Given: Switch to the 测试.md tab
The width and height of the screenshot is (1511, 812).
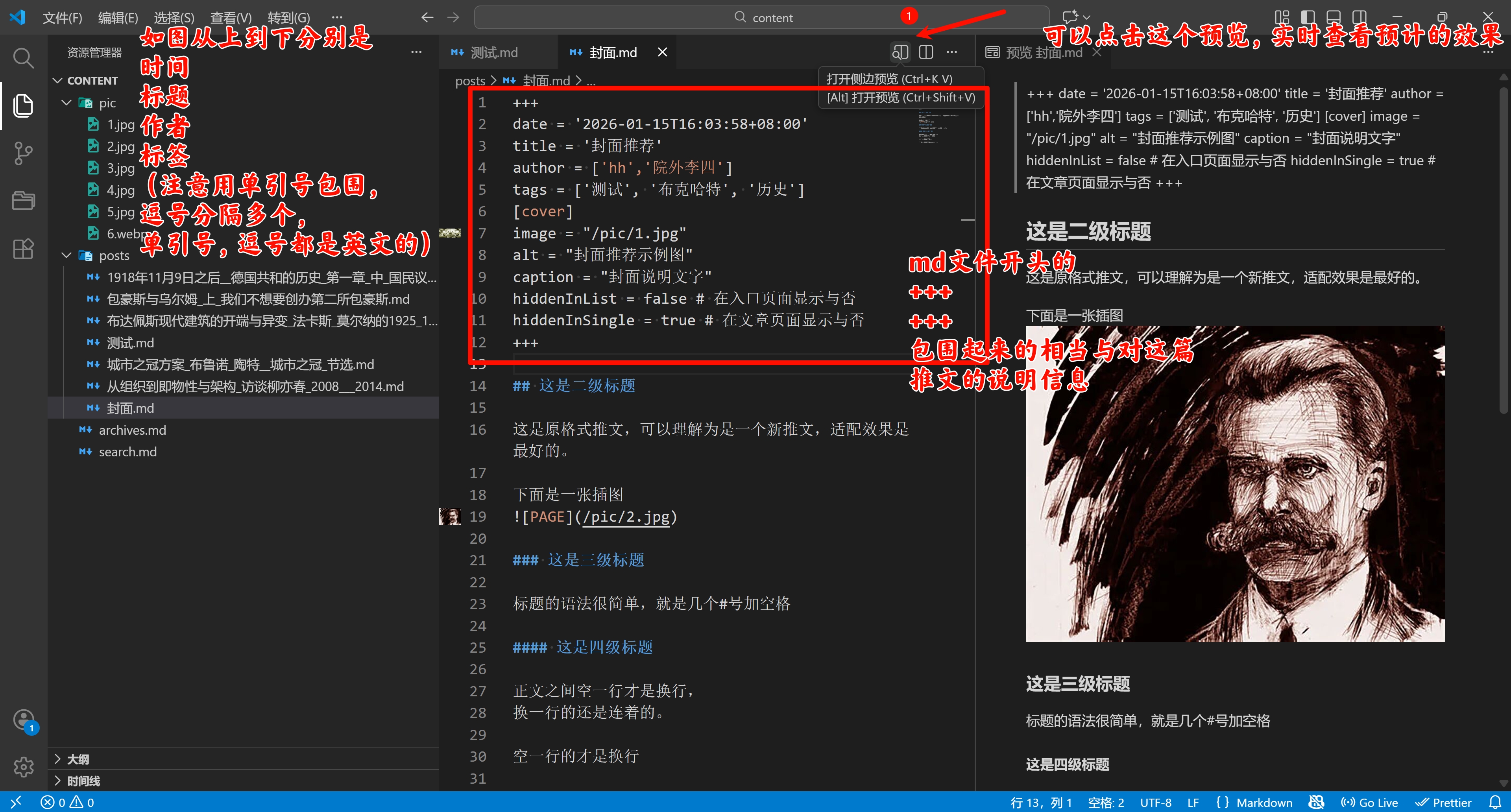Looking at the screenshot, I should click(495, 52).
